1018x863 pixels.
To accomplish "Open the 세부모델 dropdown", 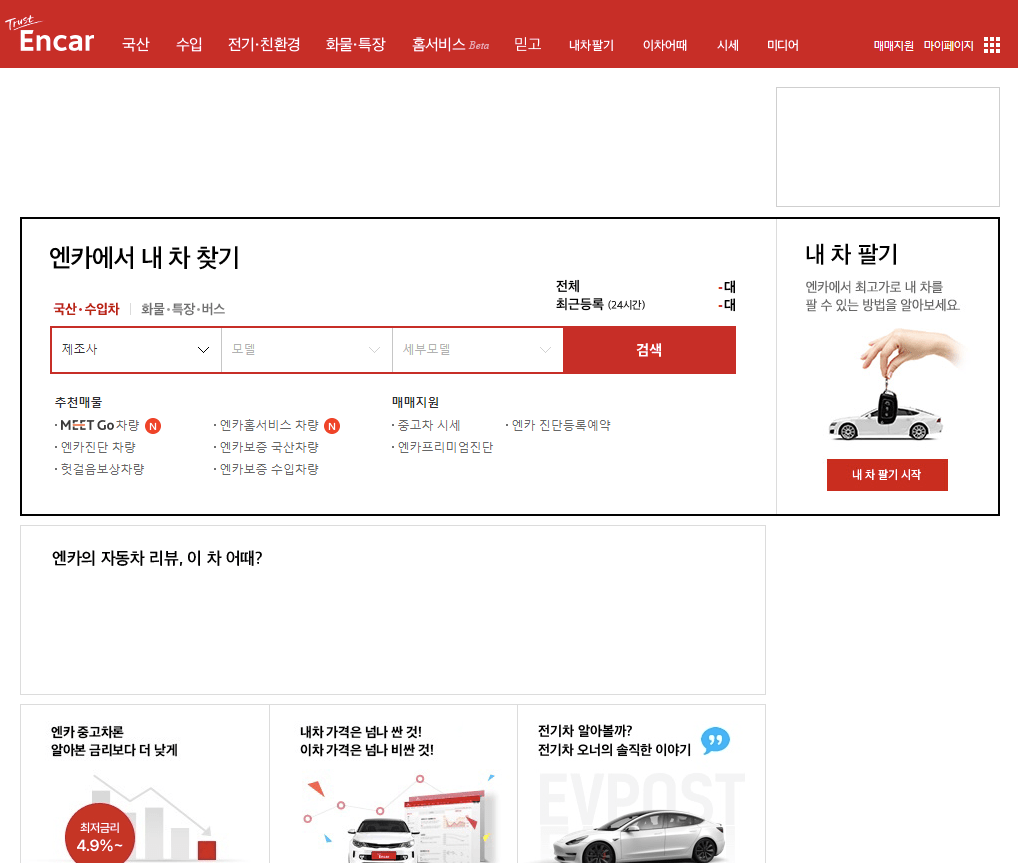I will coord(478,350).
